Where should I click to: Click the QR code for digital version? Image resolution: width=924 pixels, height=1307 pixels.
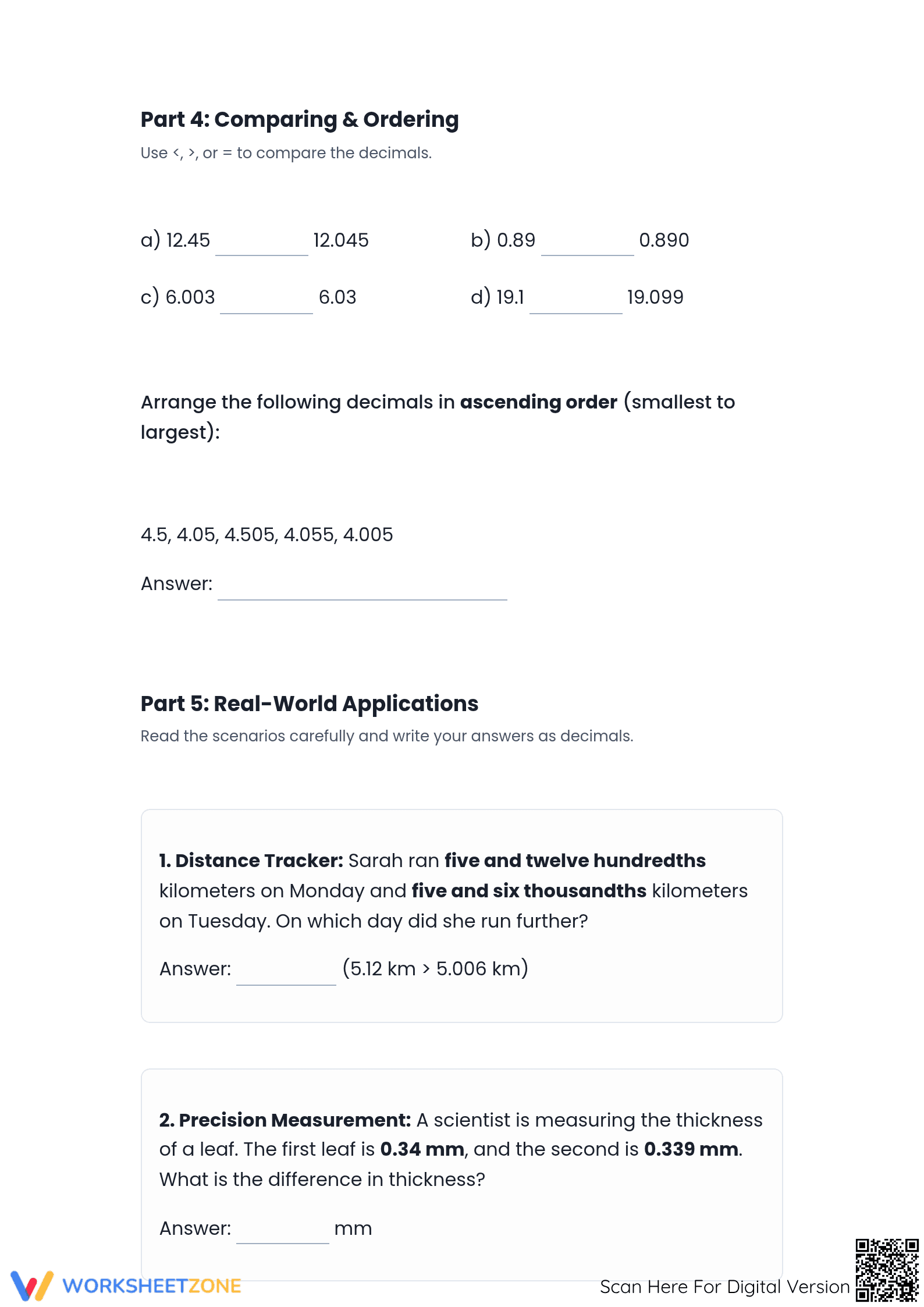click(x=887, y=1270)
